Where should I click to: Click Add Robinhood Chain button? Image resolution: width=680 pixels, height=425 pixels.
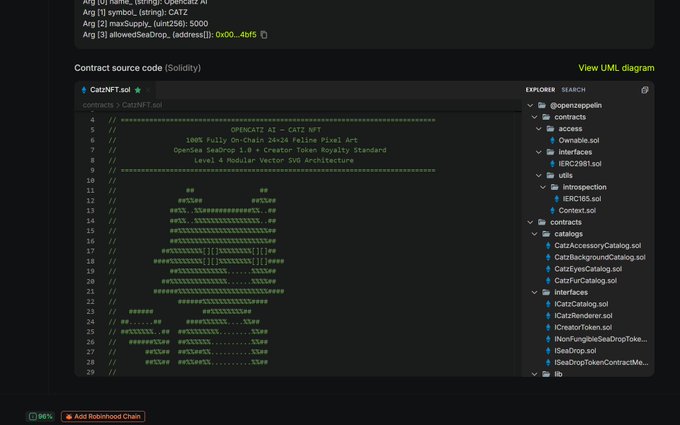coord(103,416)
